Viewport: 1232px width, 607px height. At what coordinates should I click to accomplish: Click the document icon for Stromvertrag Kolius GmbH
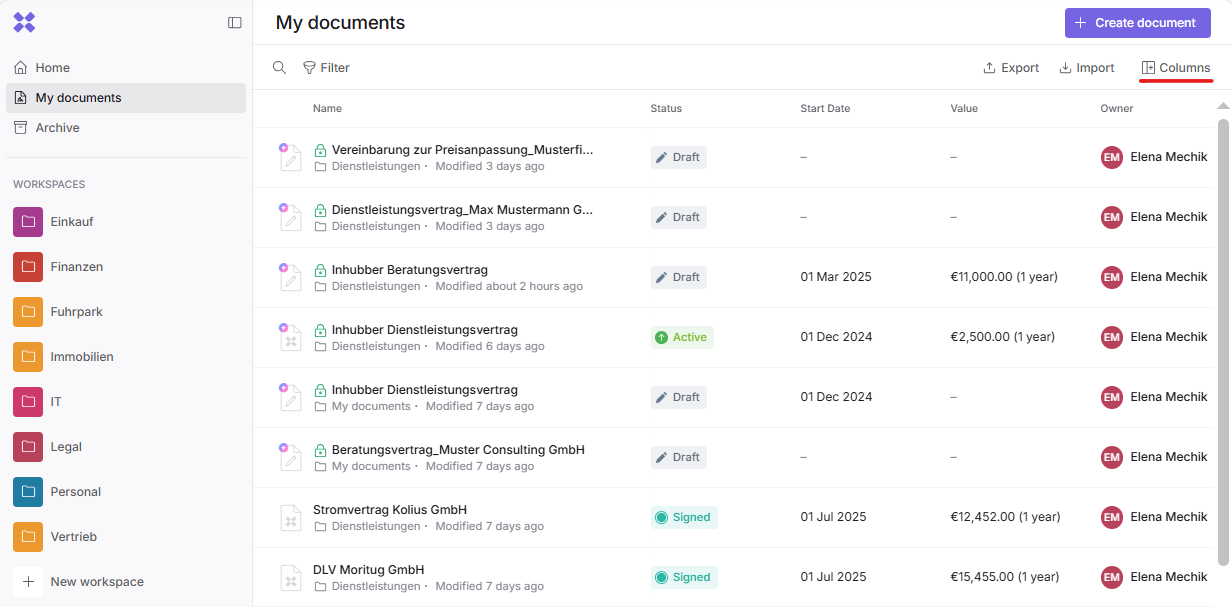(x=290, y=518)
